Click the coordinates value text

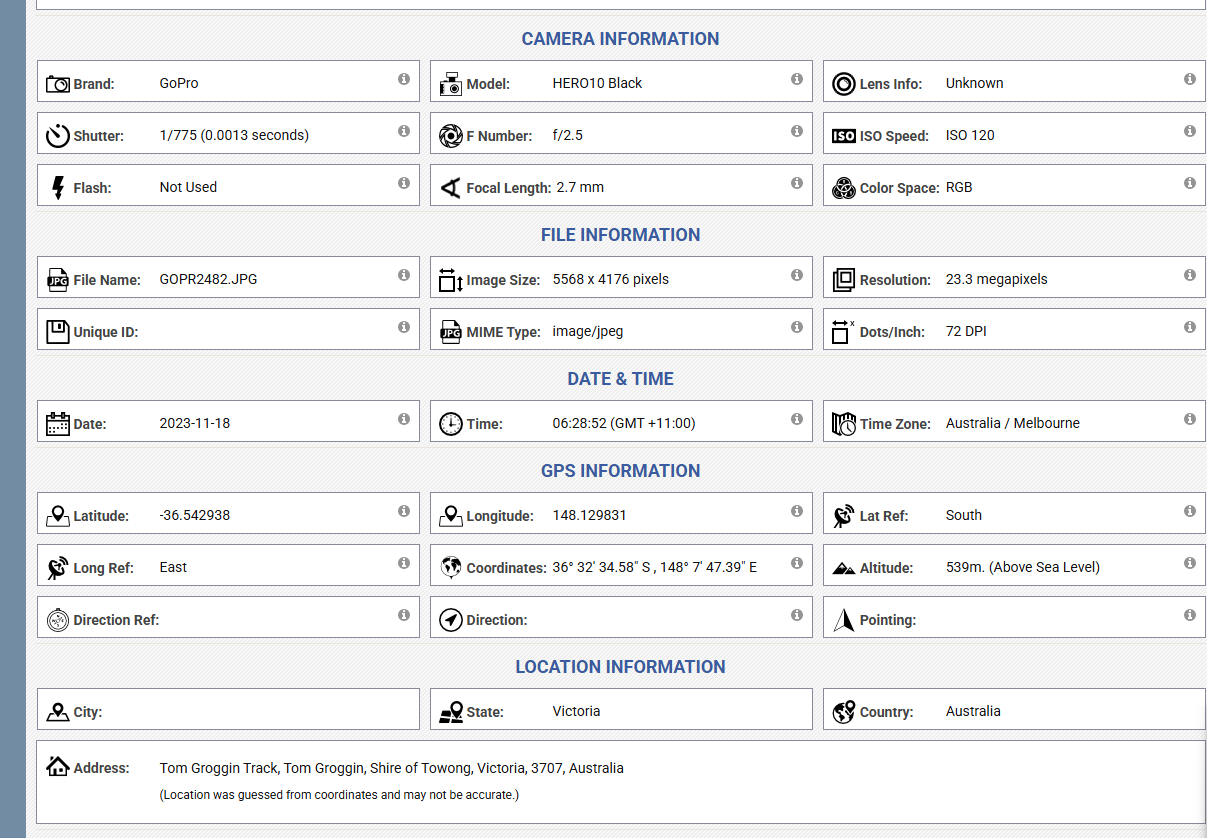click(x=654, y=567)
